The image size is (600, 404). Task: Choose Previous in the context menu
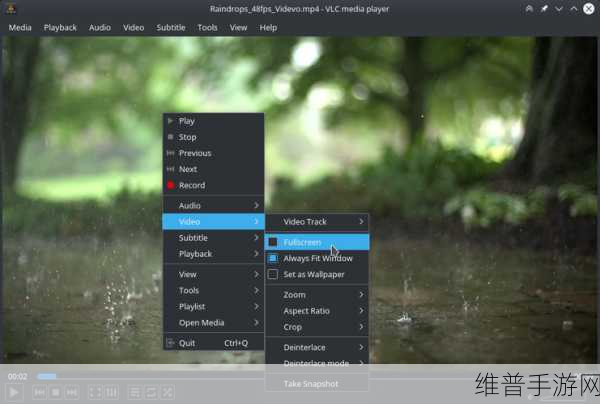coord(213,153)
